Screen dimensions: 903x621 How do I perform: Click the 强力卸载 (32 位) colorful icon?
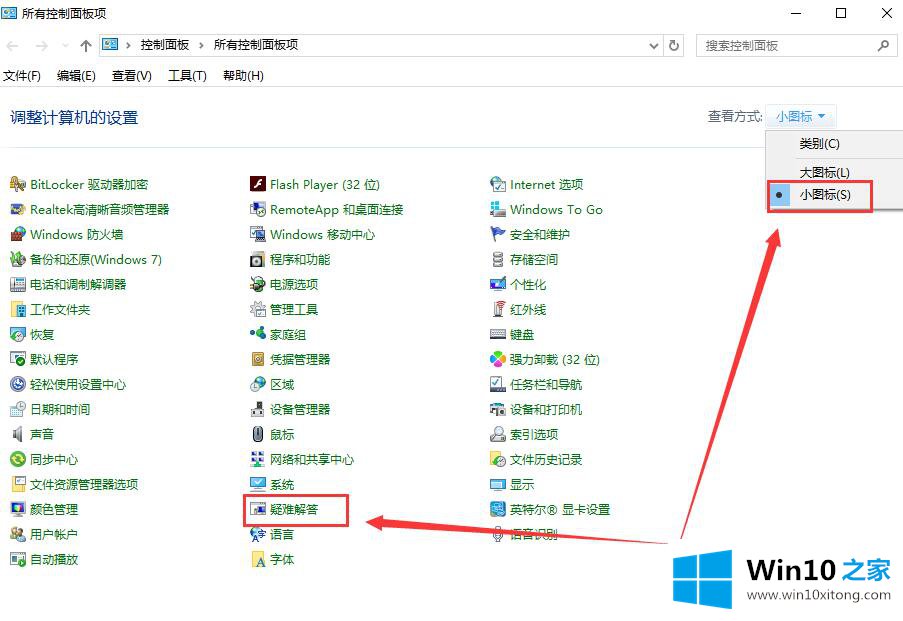tap(498, 359)
